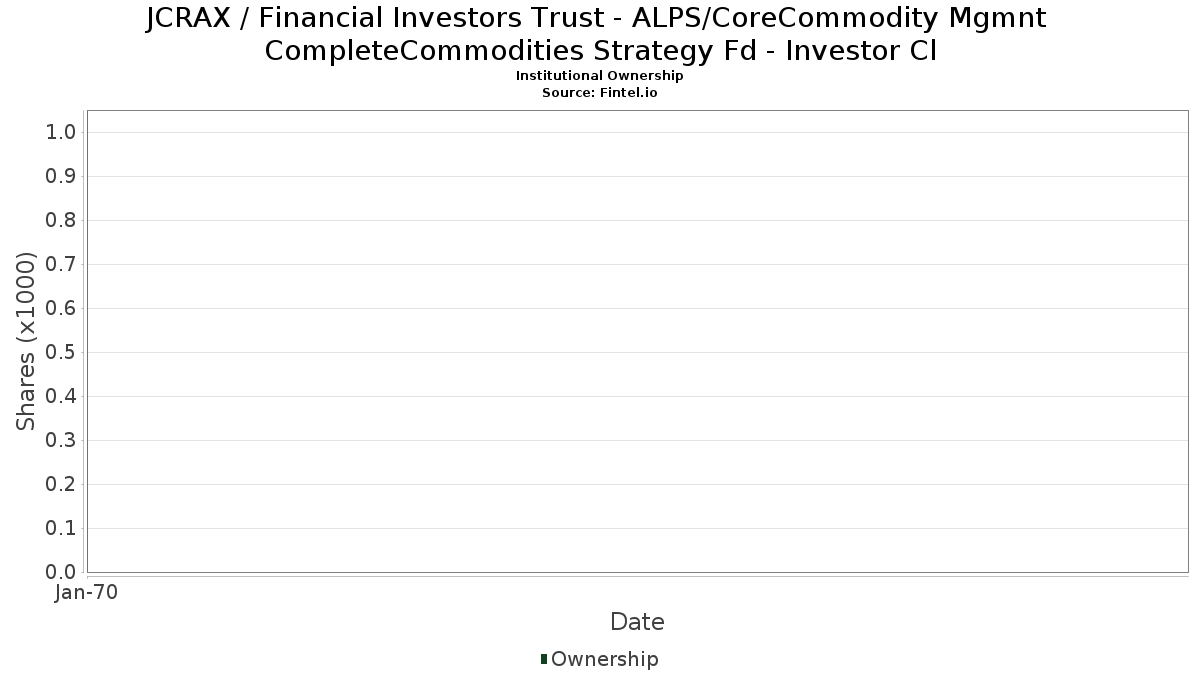Select the 0.6 y-axis tick label
This screenshot has width=1200, height=675.
tap(61, 309)
